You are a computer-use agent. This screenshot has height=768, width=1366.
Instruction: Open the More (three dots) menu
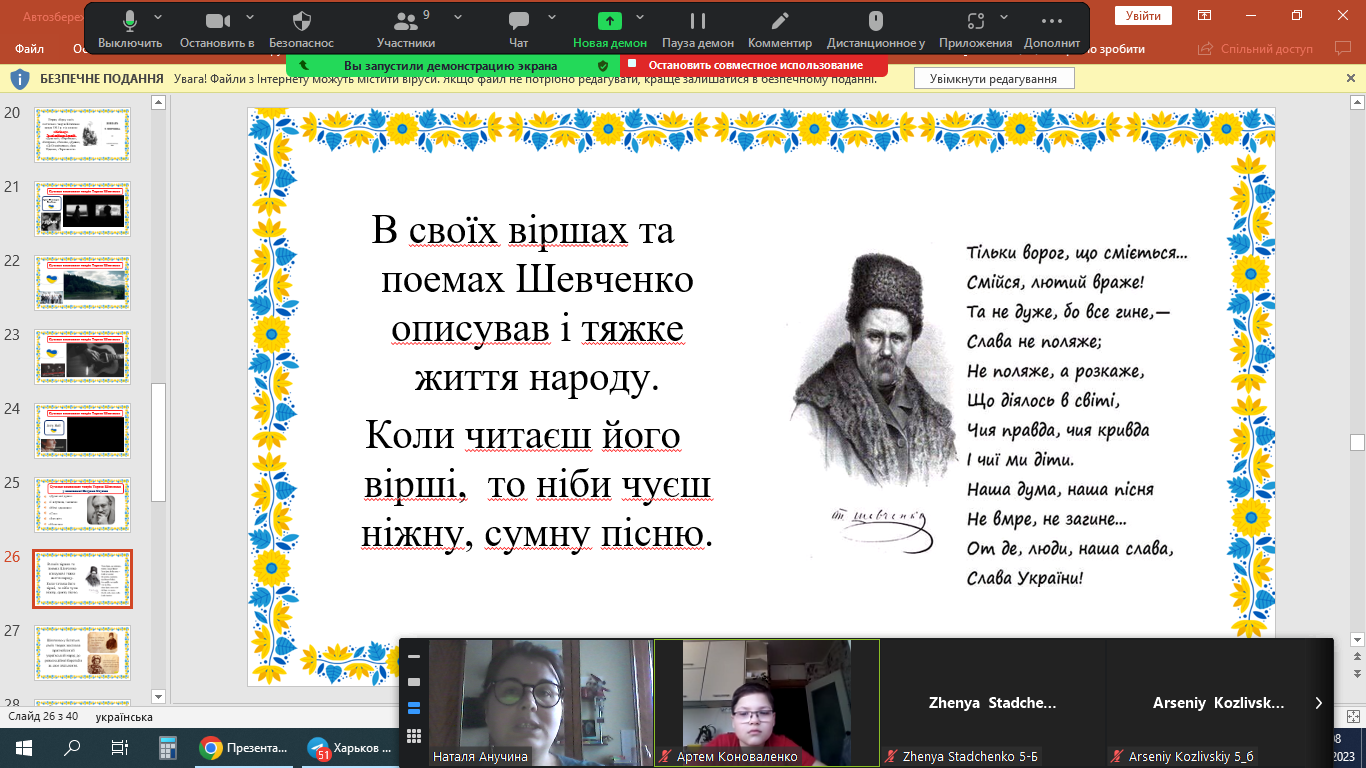1052,28
